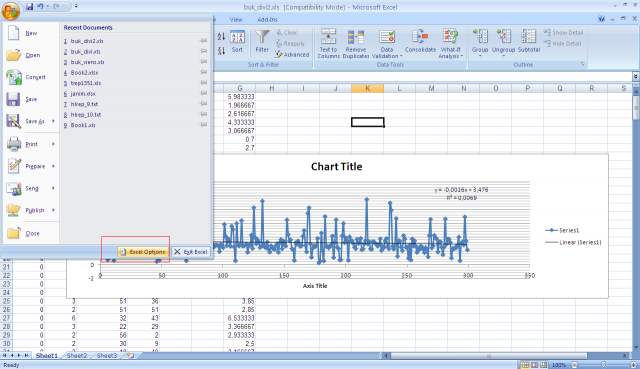640x369 pixels.
Task: Pin Book2.xlsx to recent list
Action: 203,72
